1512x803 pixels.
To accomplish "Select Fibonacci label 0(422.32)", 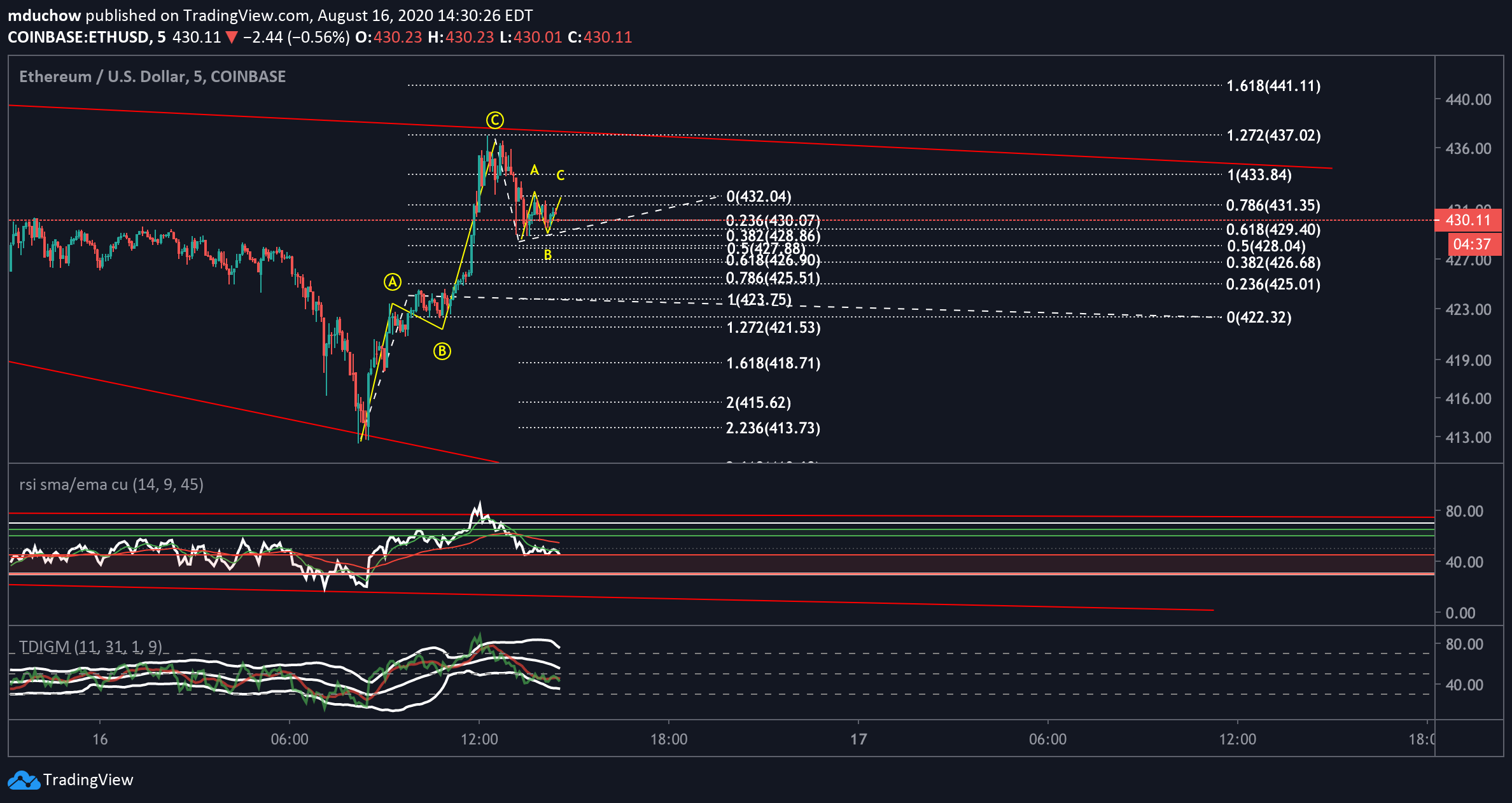I will pyautogui.click(x=1259, y=318).
